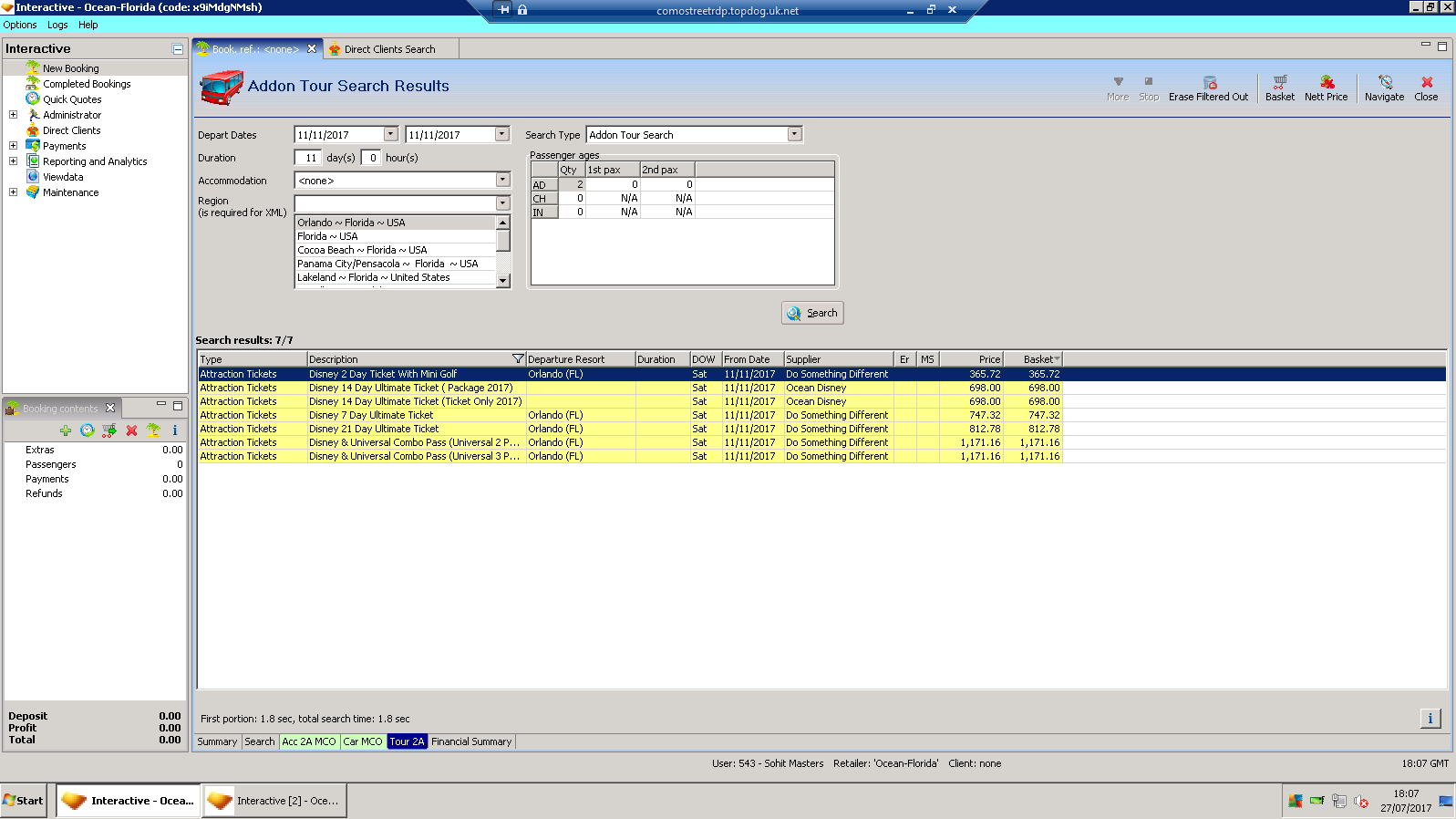
Task: Select Cocoa Beach ~ Florida ~ USA region
Action: 395,250
